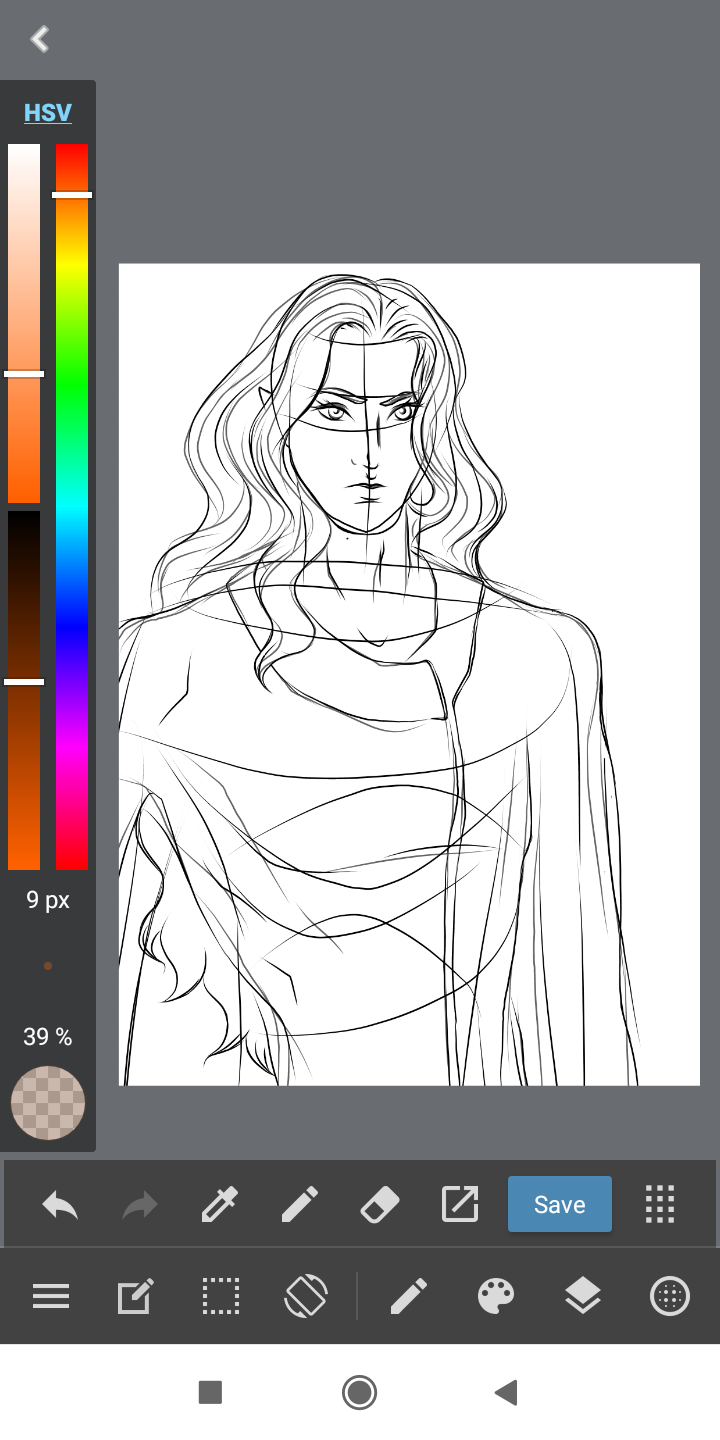The height and width of the screenshot is (1440, 720).
Task: Tap the current color checkered swatch
Action: click(48, 1103)
